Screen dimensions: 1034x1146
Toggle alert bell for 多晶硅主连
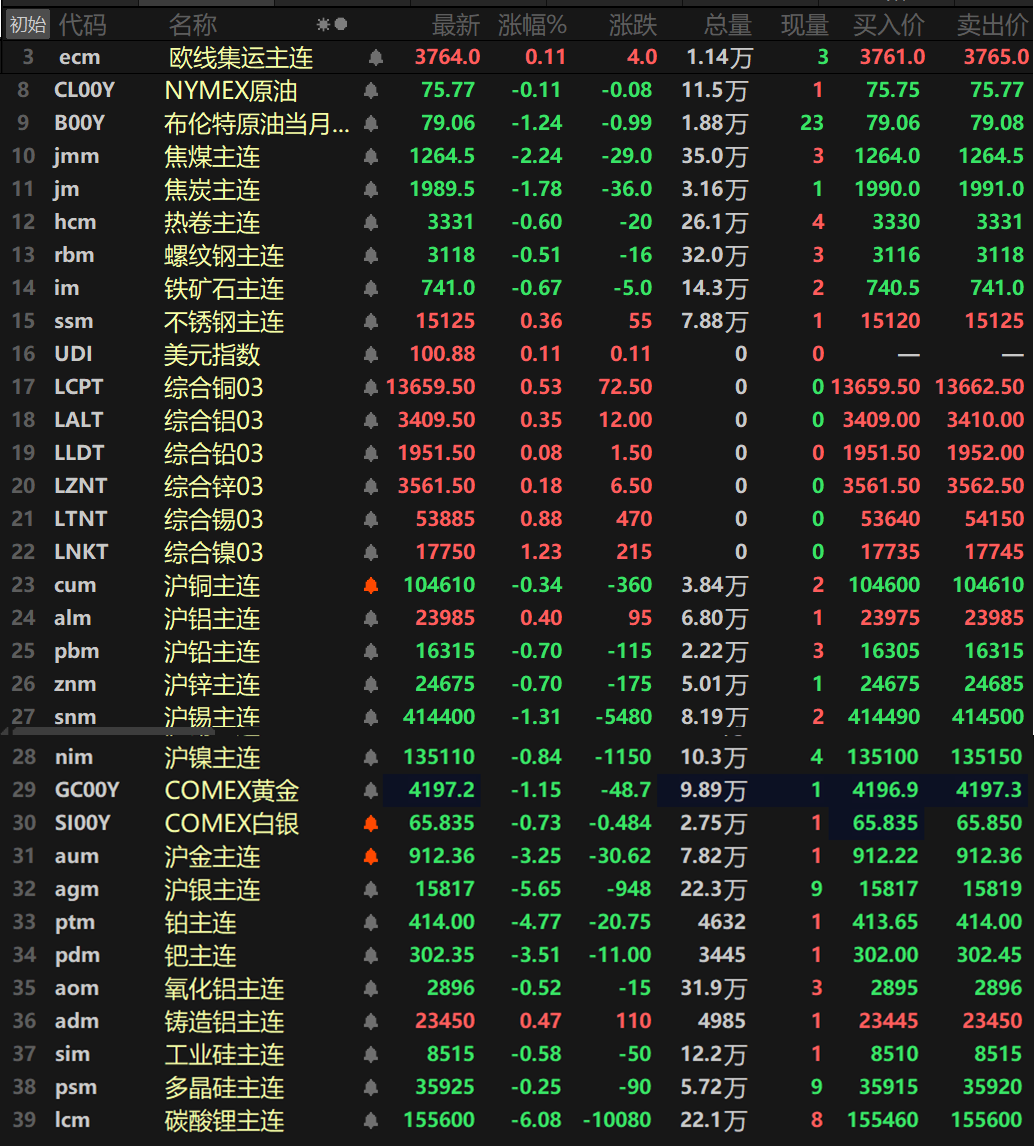[371, 1087]
